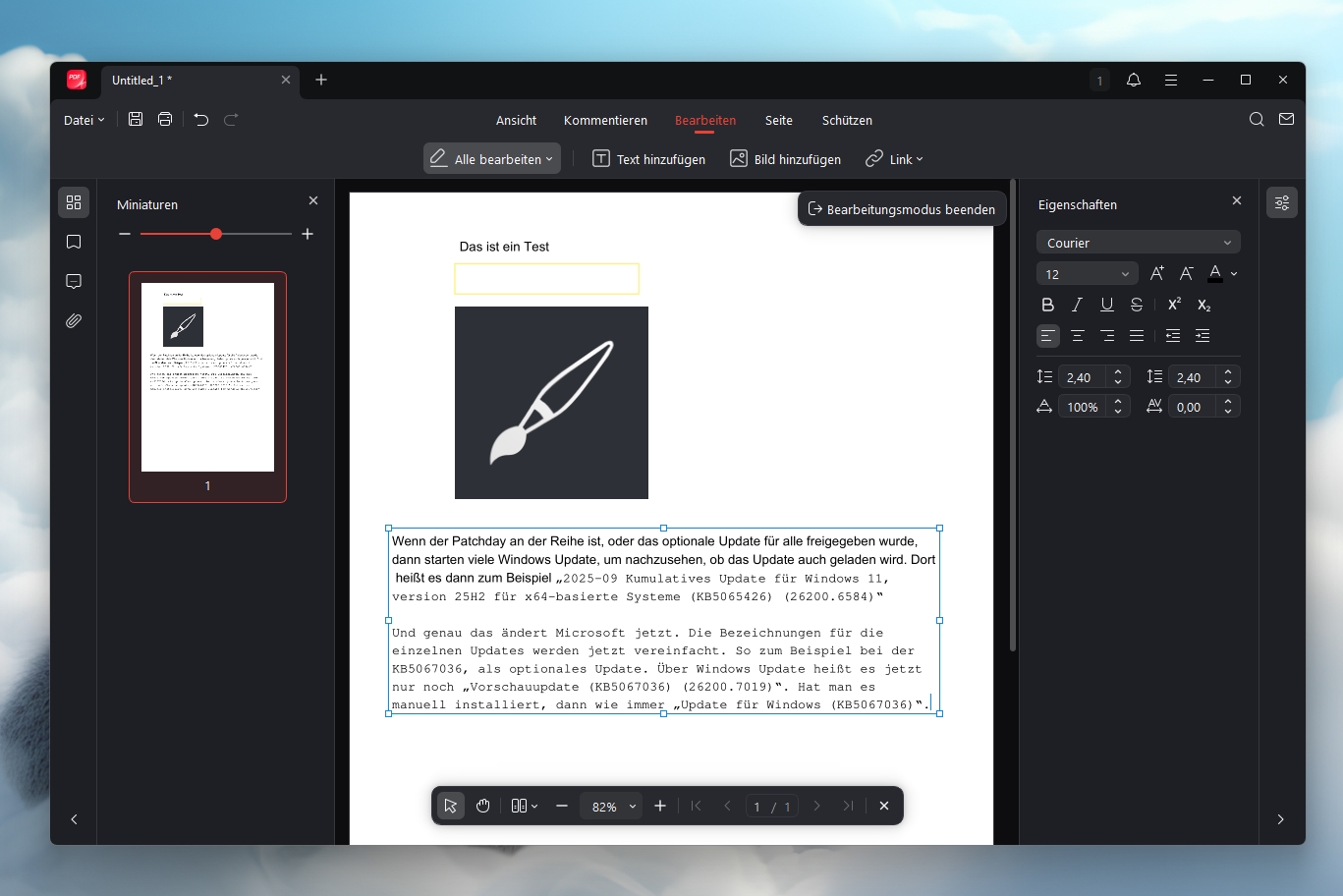Toggle underline text formatting
The image size is (1343, 896).
tap(1107, 305)
